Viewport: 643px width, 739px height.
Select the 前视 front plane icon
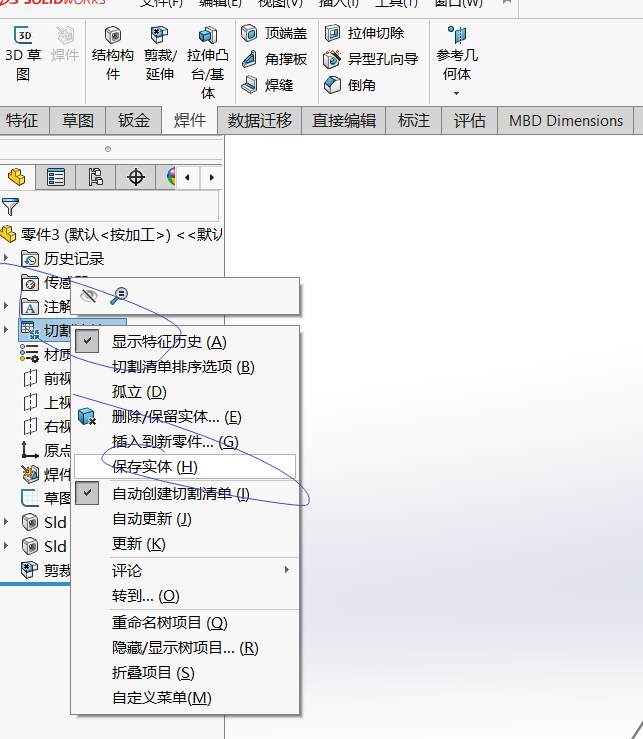(x=30, y=378)
